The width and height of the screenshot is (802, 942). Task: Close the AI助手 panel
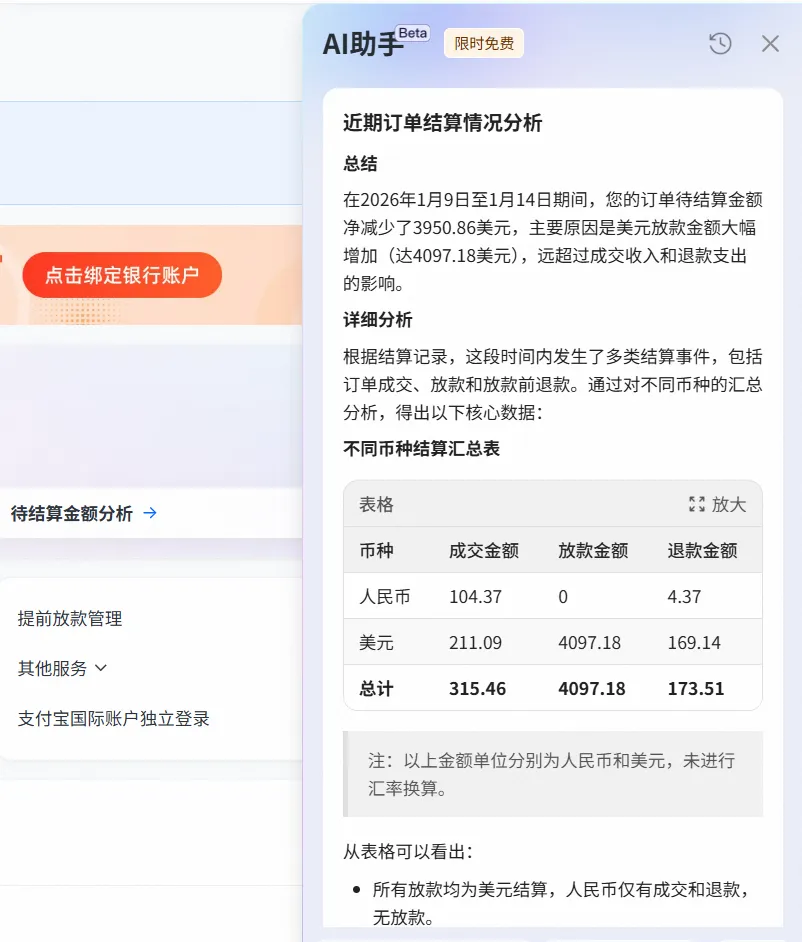770,43
